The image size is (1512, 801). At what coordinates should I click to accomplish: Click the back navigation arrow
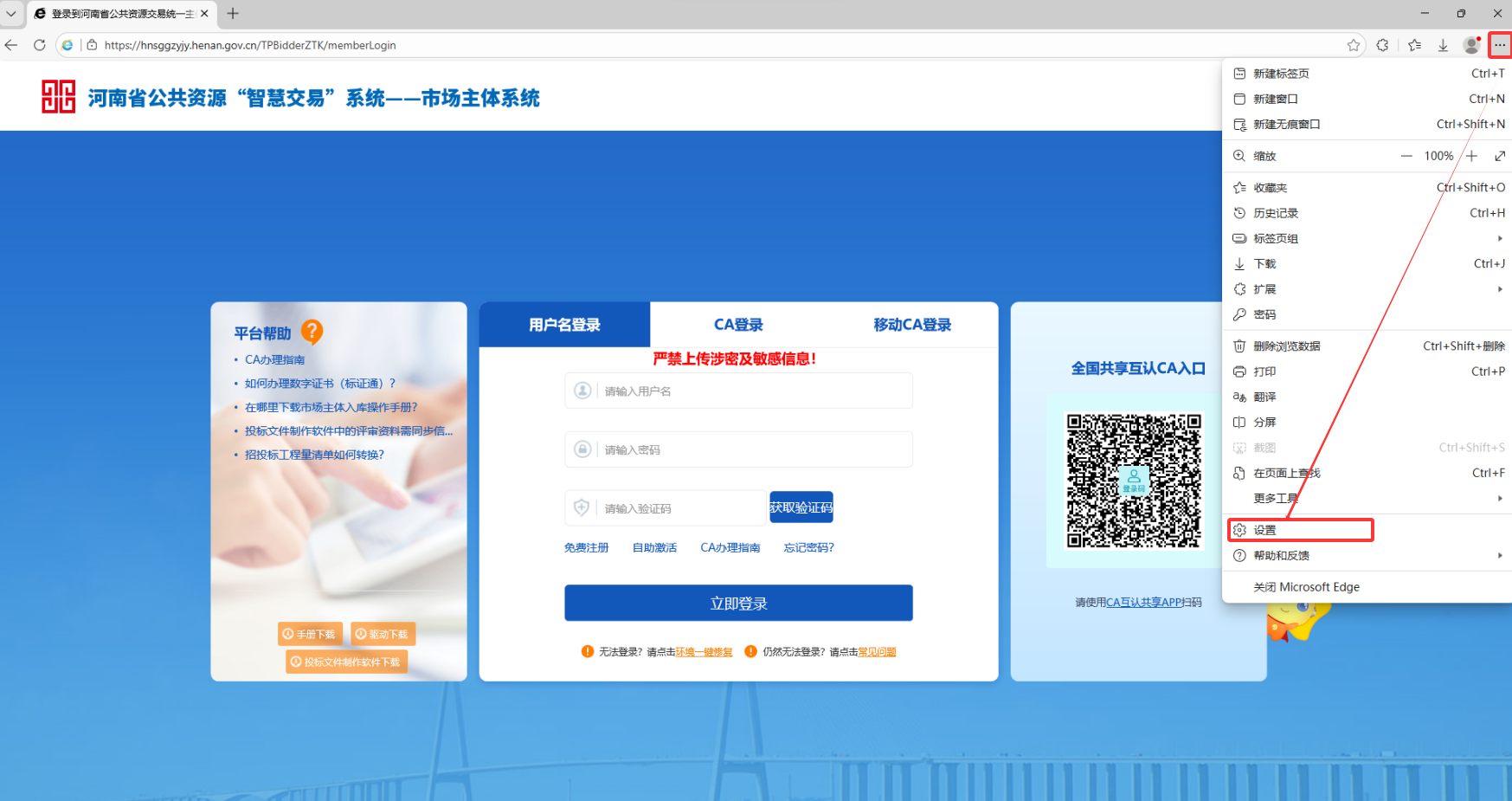[x=11, y=45]
